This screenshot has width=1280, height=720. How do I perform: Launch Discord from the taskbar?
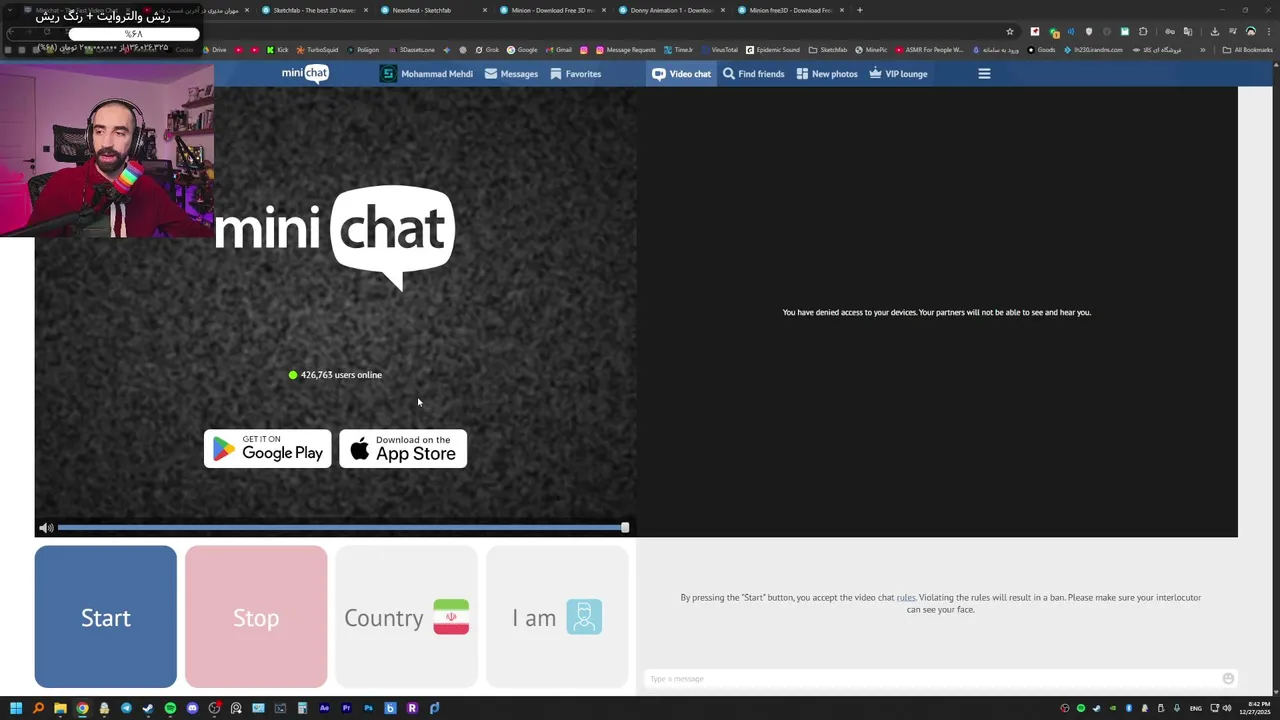tap(192, 708)
